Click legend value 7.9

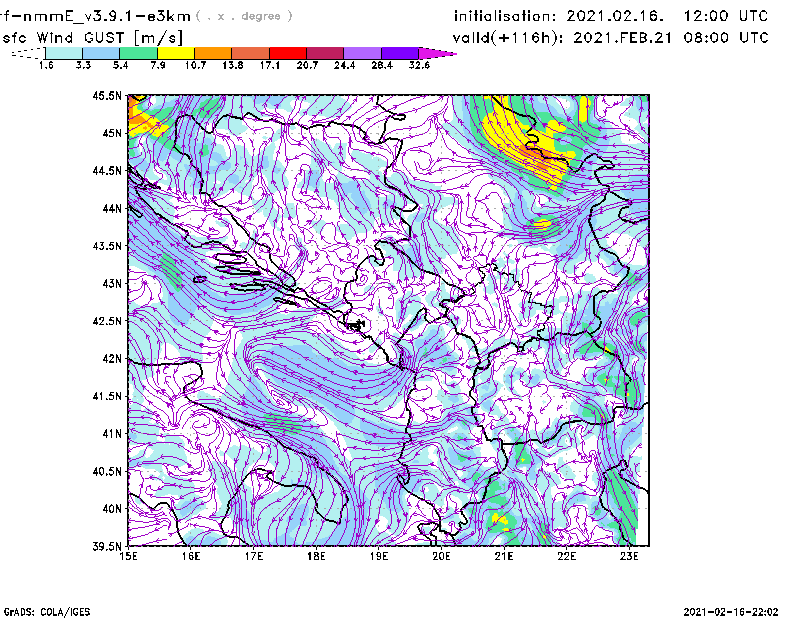click(158, 65)
